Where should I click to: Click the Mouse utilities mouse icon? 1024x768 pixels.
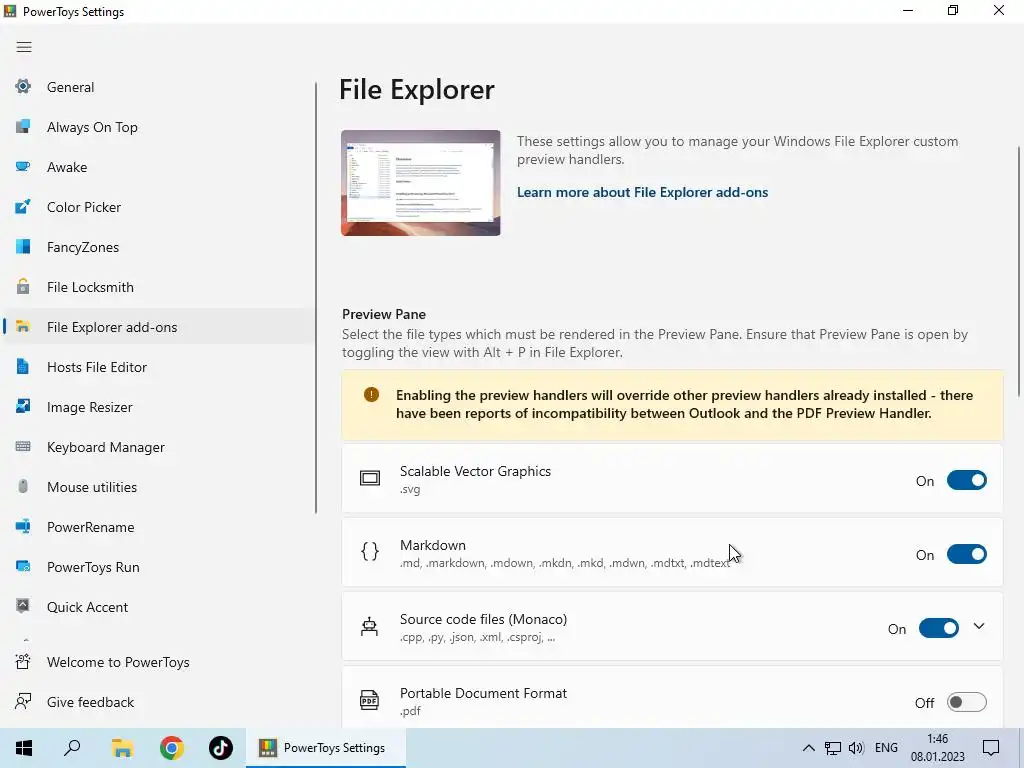tap(23, 487)
